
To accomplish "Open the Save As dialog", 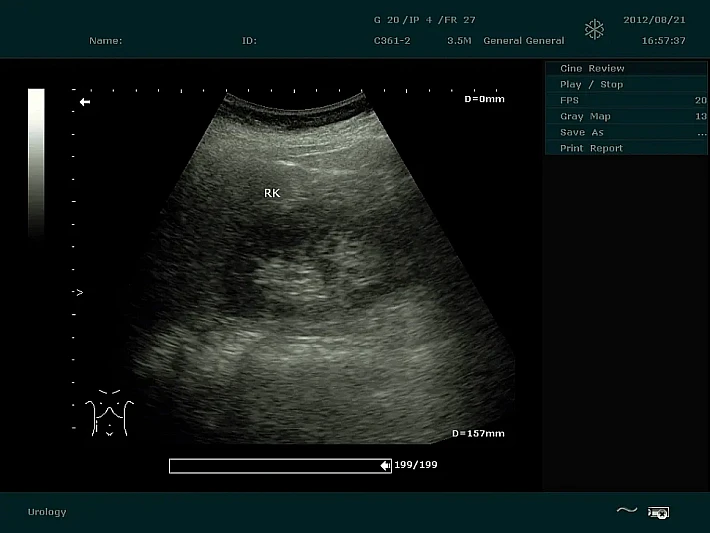I will click(x=582, y=132).
